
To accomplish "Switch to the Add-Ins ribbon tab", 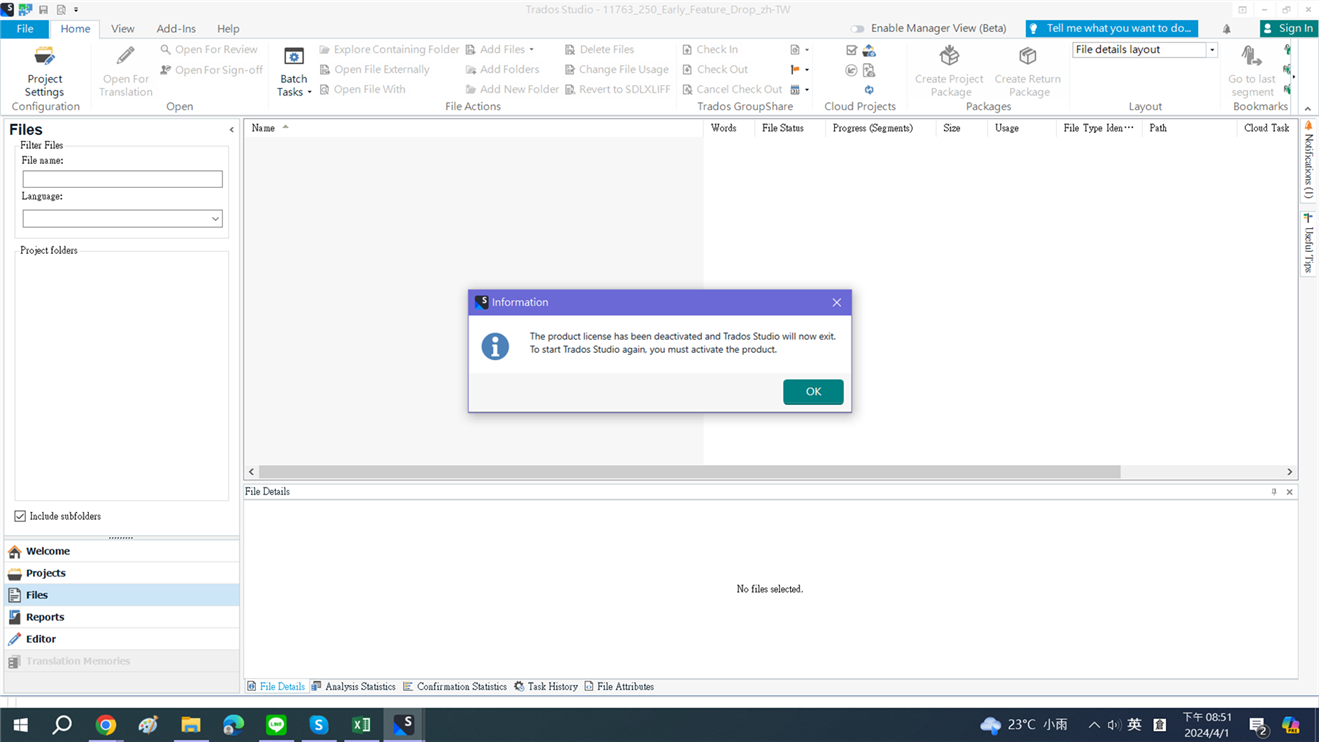I will click(176, 29).
